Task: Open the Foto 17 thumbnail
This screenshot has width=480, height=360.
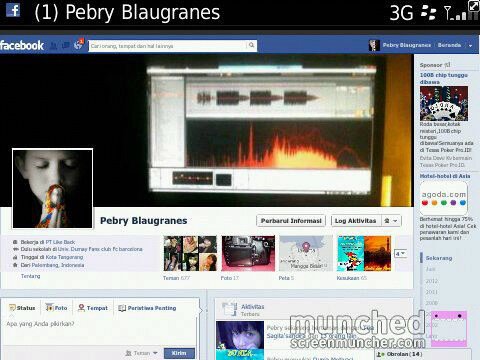Action: [x=248, y=253]
